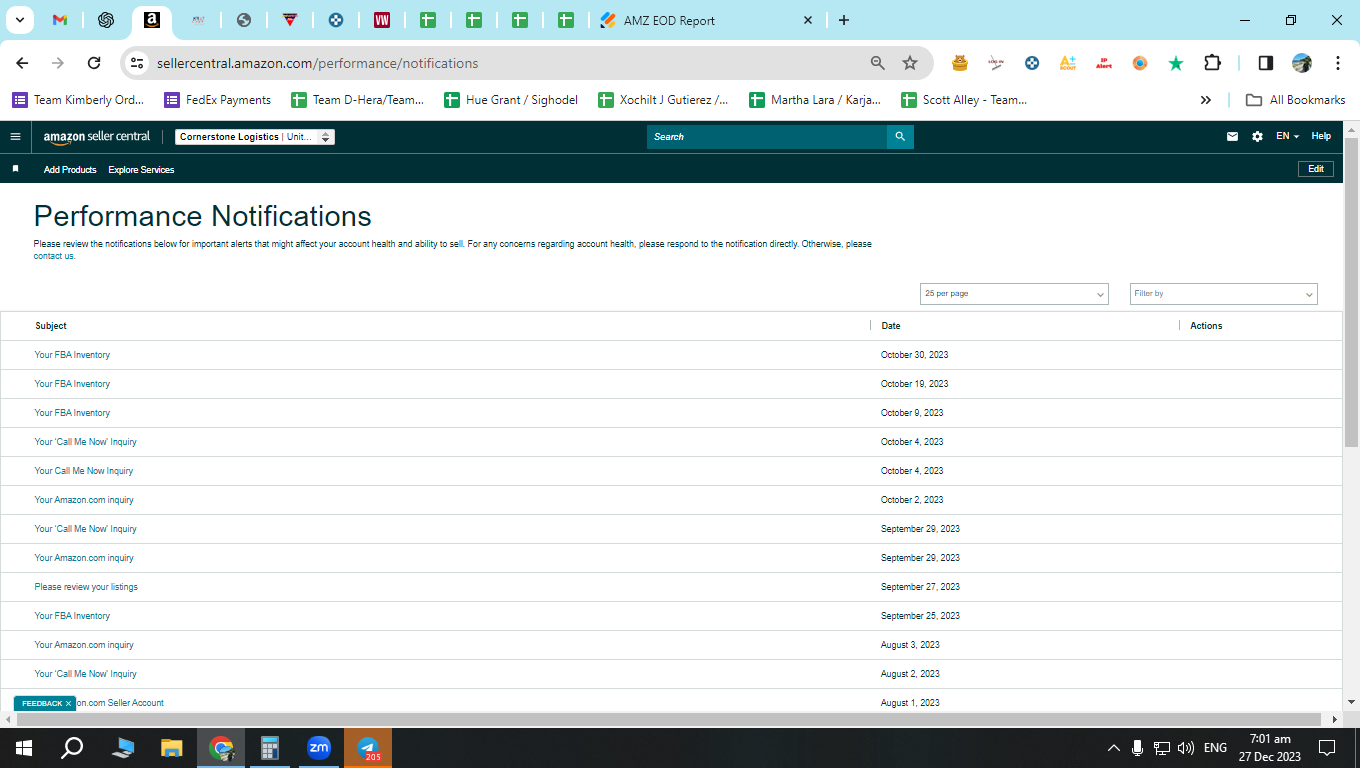Close the Feedback badge with its X
The width and height of the screenshot is (1360, 768).
pos(68,704)
